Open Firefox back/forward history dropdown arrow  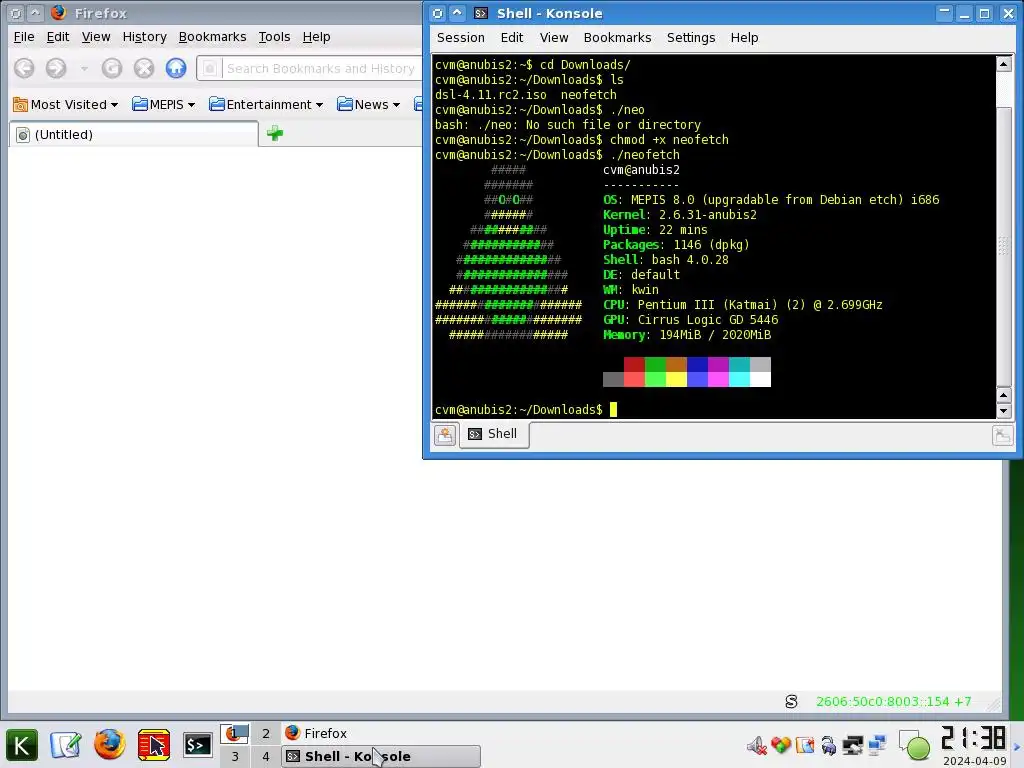coord(84,69)
